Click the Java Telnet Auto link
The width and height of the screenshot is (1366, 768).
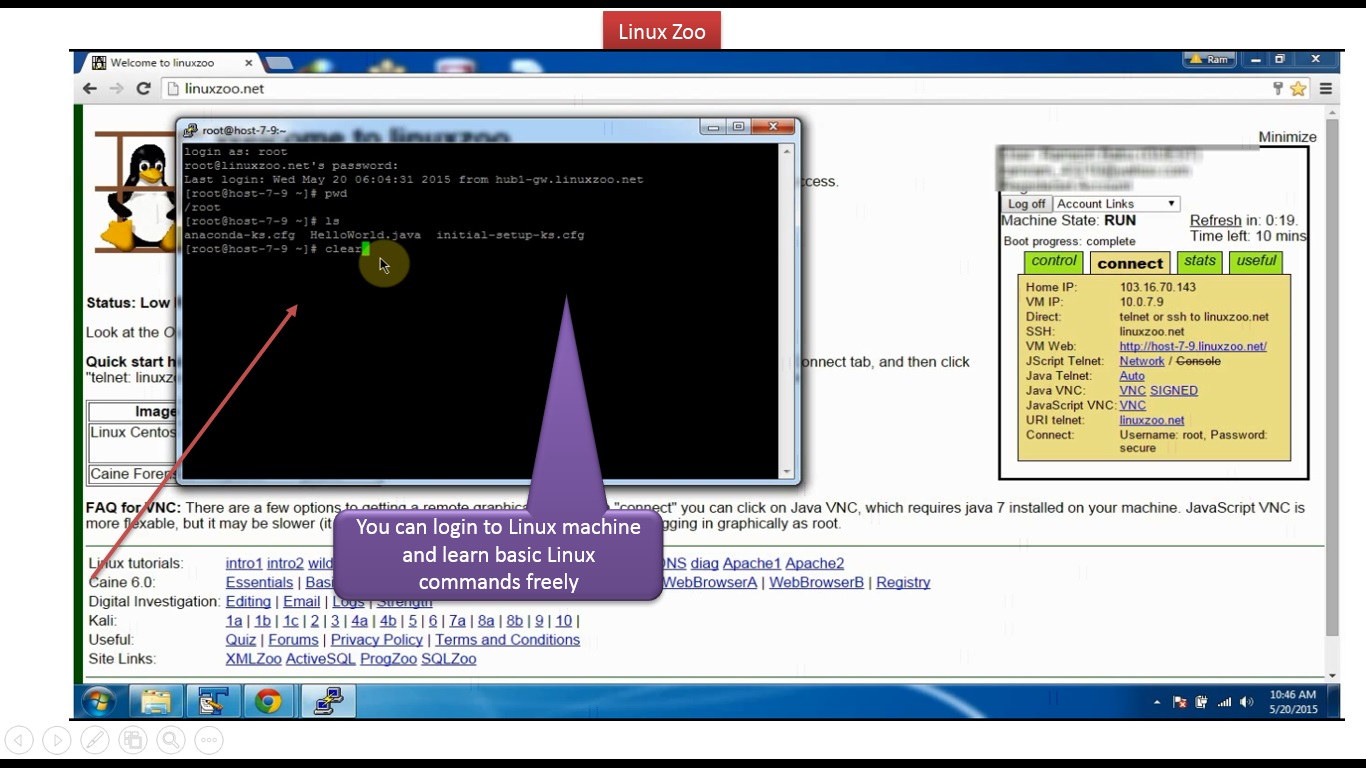click(x=1132, y=376)
